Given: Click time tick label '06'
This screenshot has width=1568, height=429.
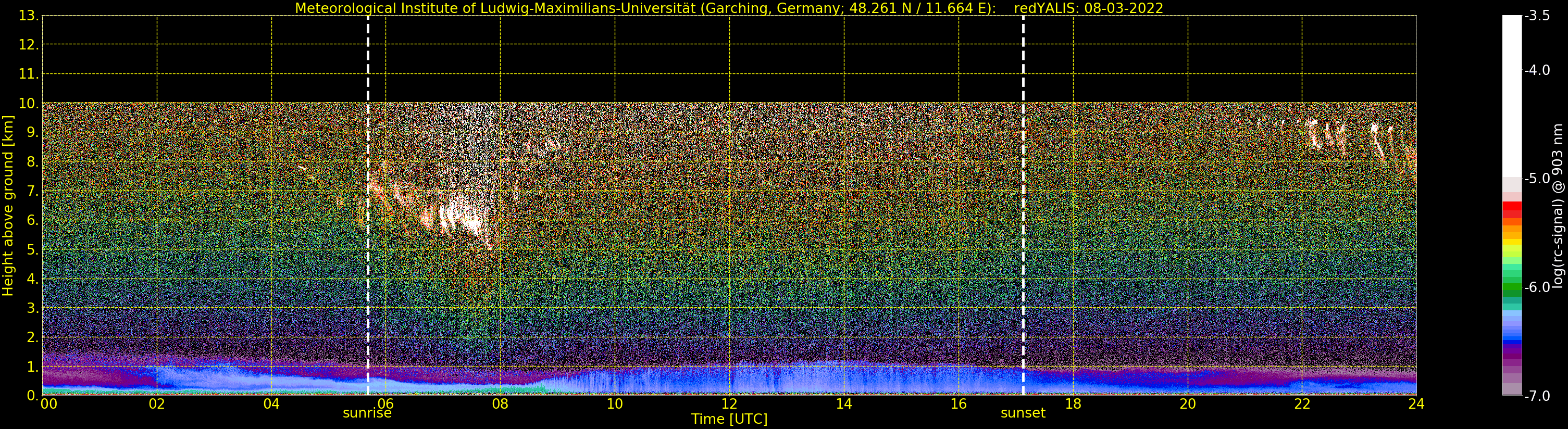Looking at the screenshot, I should click(x=386, y=404).
